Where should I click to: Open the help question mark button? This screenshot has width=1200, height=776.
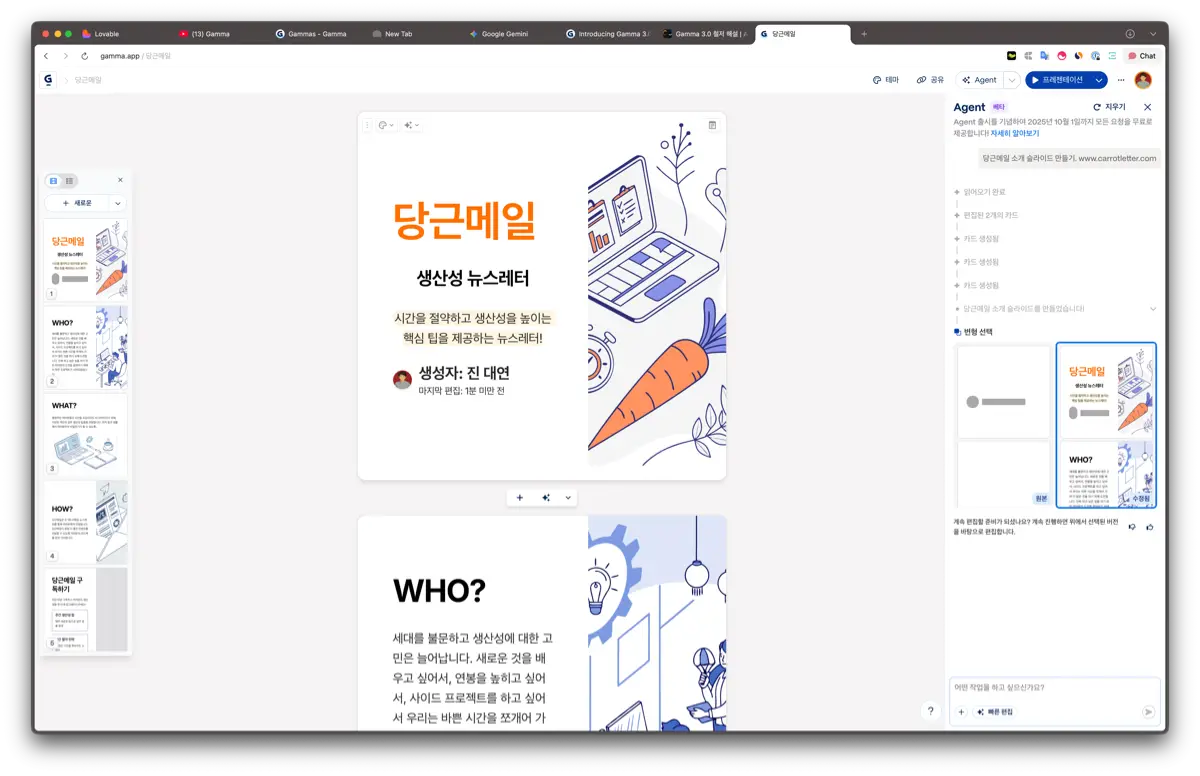[930, 711]
